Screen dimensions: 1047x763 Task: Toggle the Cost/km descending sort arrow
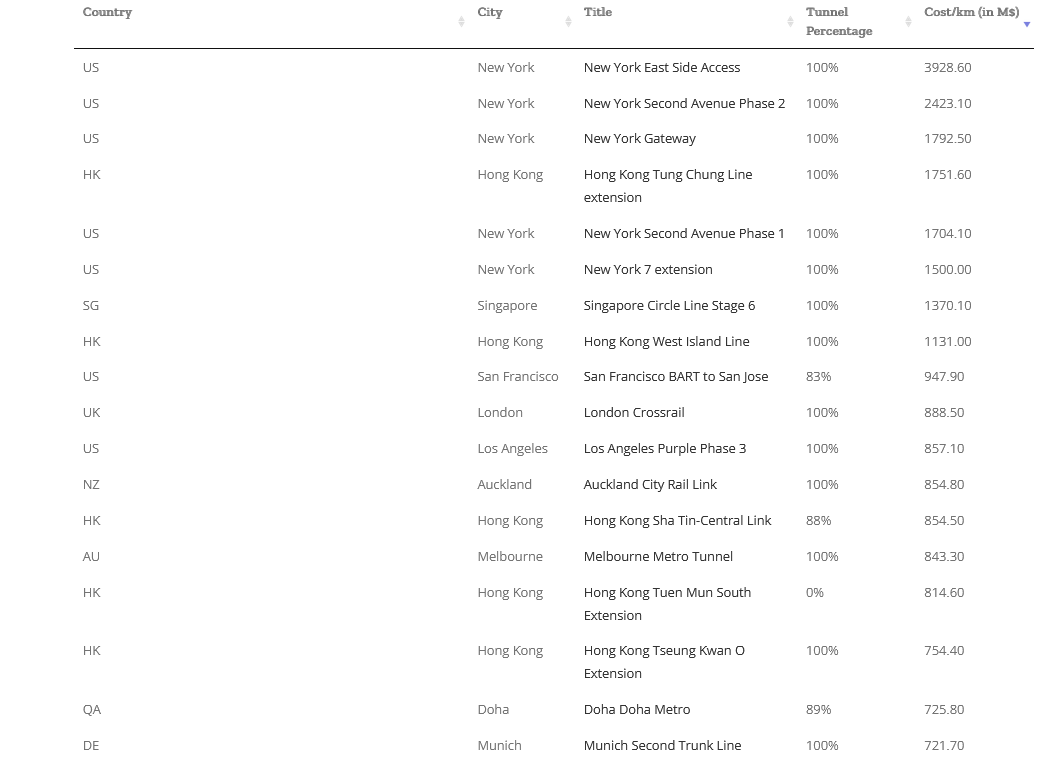pos(1027,24)
